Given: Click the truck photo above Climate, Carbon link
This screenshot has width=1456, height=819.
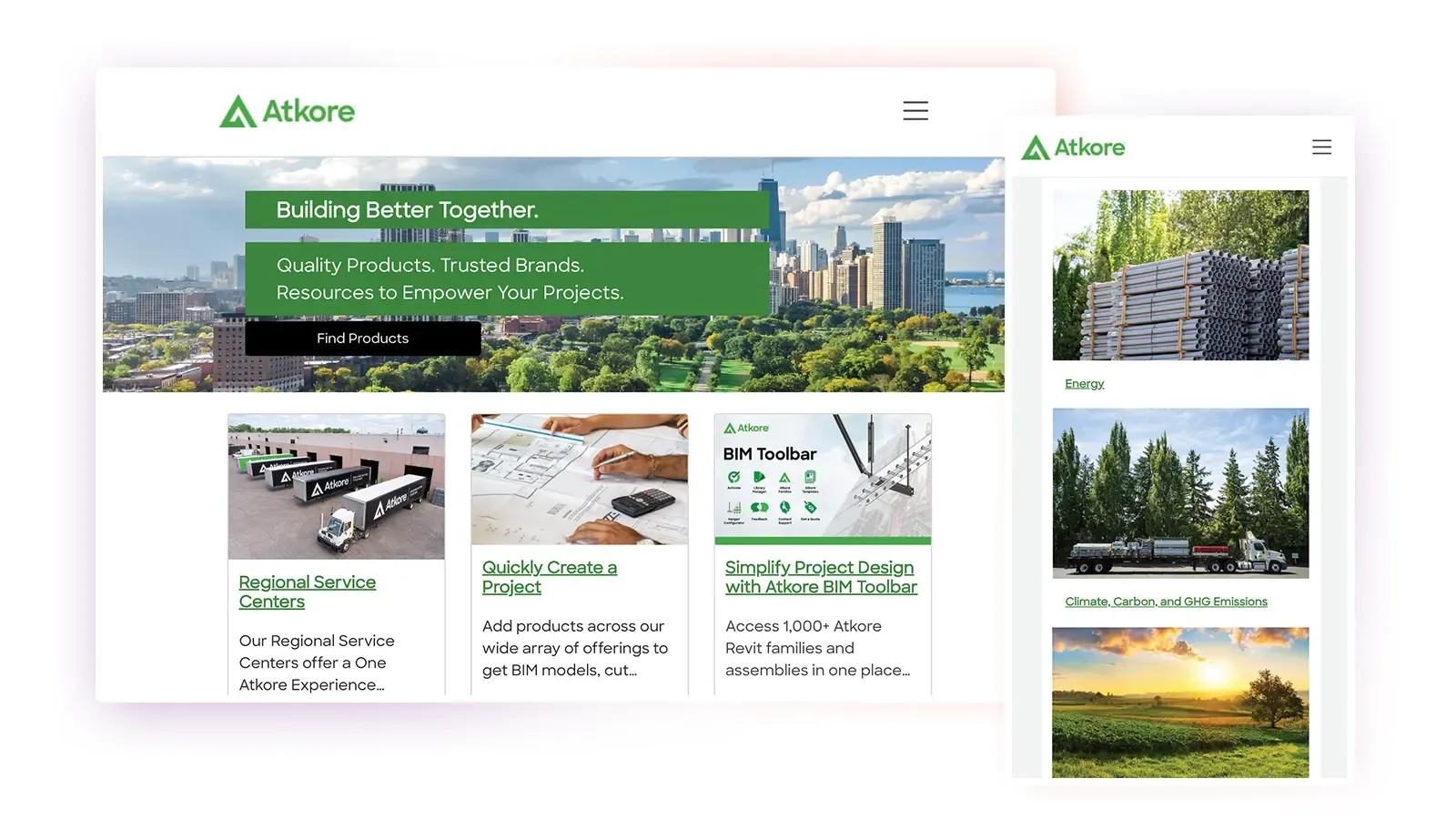Looking at the screenshot, I should pos(1180,493).
